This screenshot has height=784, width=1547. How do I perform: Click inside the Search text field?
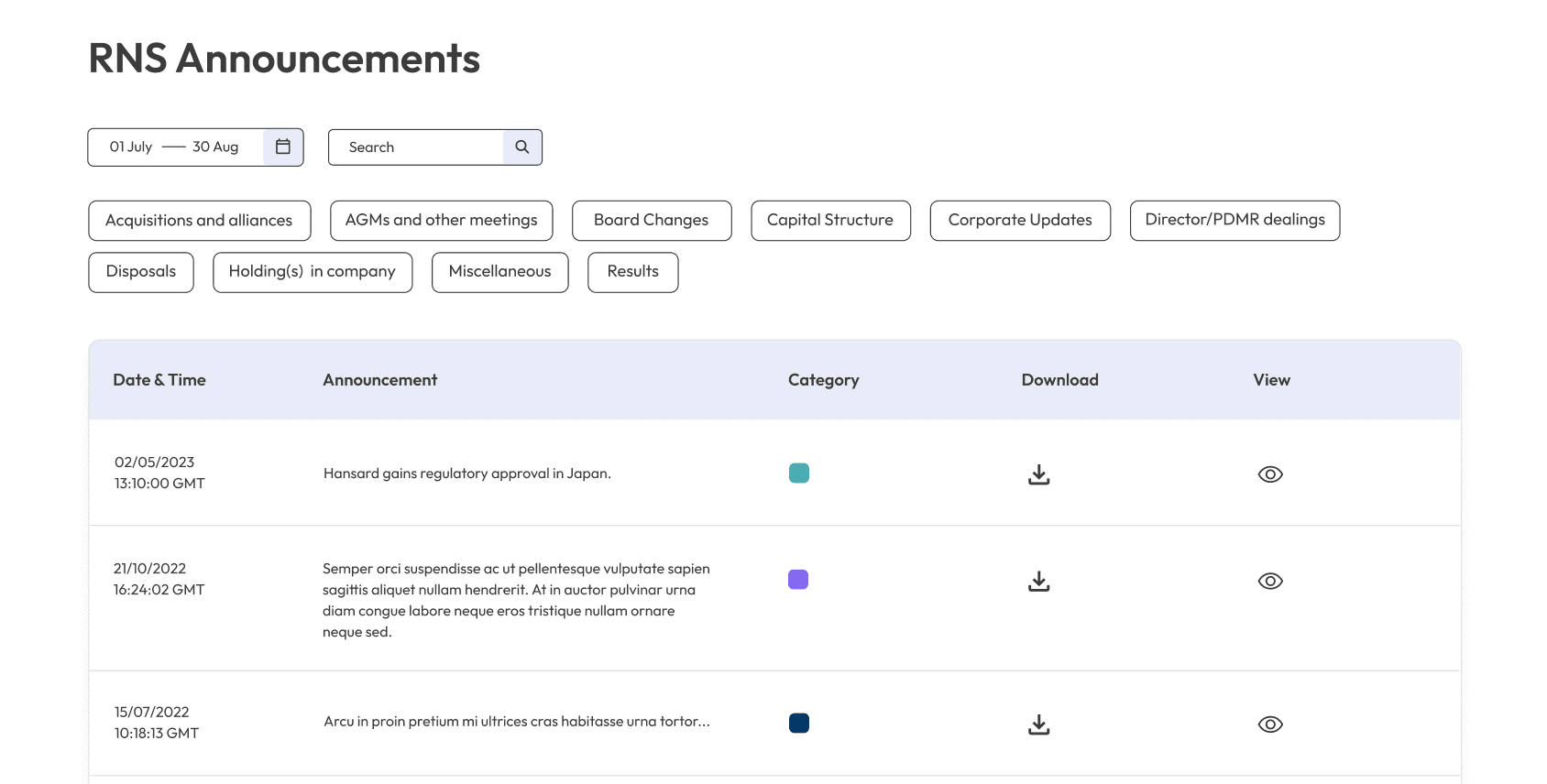(x=417, y=147)
